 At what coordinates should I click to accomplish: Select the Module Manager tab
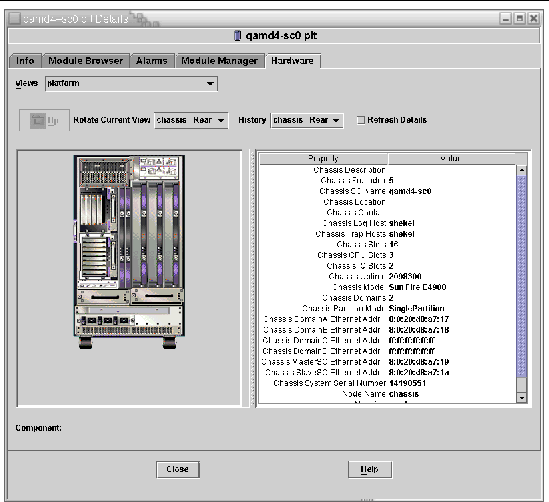pyautogui.click(x=220, y=61)
